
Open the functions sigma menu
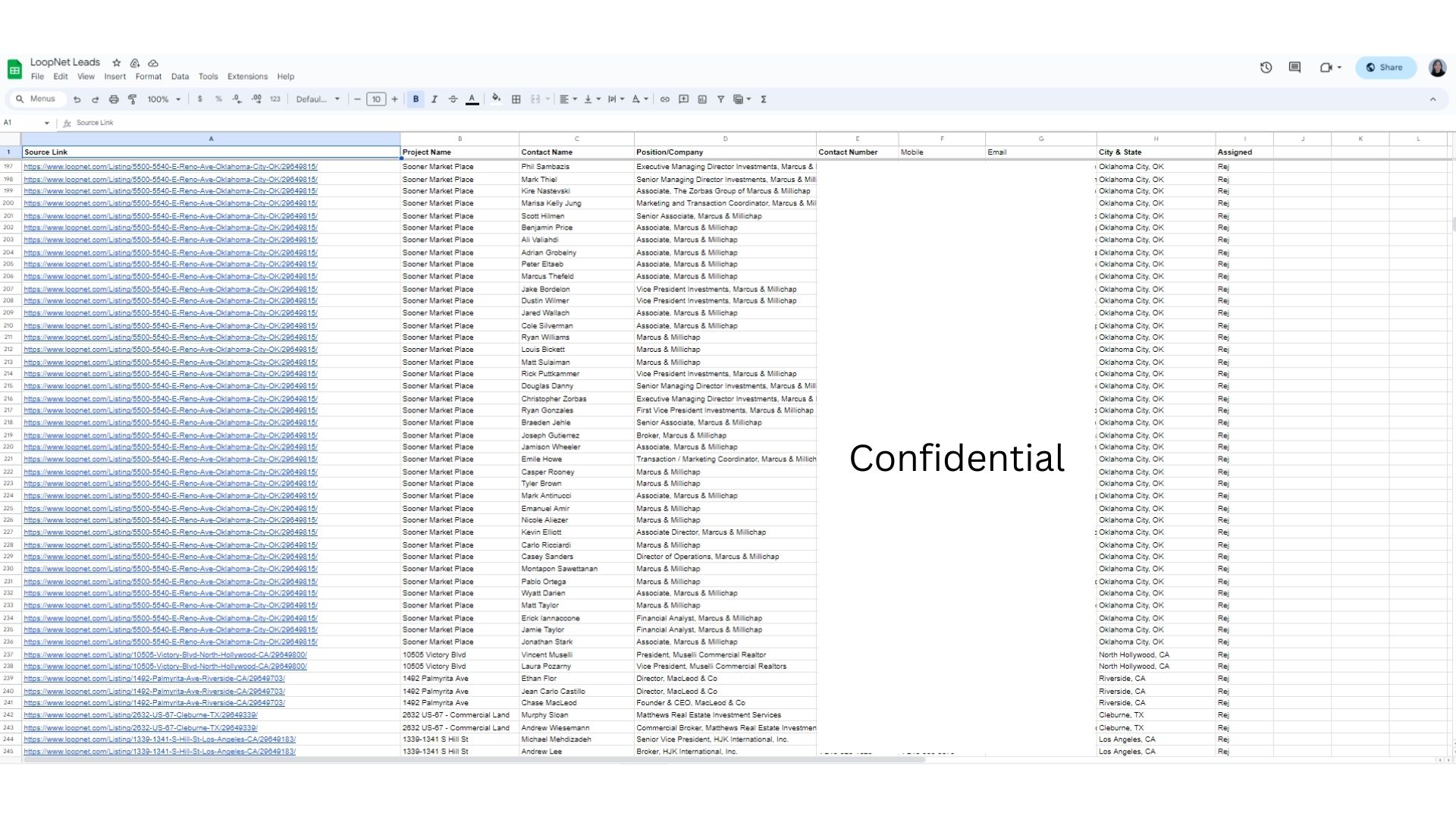764,99
